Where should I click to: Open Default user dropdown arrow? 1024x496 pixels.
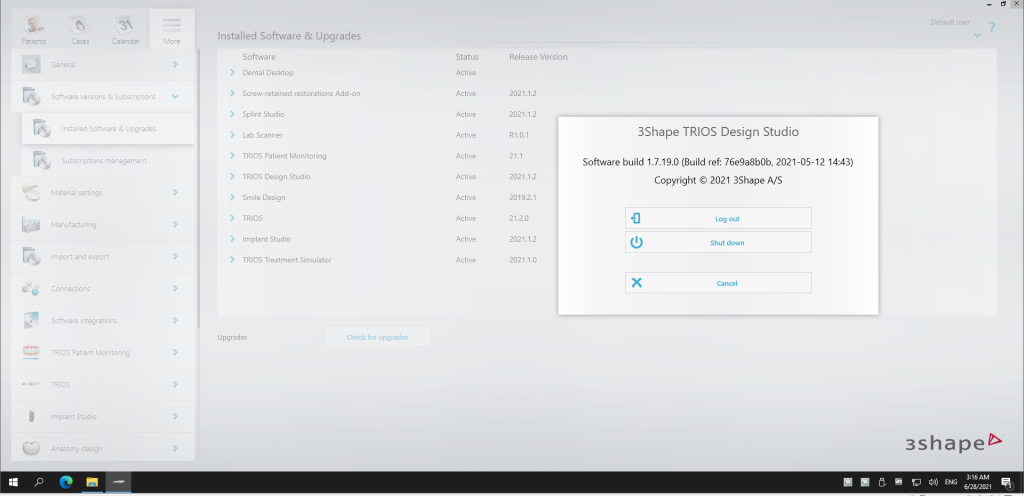[977, 35]
